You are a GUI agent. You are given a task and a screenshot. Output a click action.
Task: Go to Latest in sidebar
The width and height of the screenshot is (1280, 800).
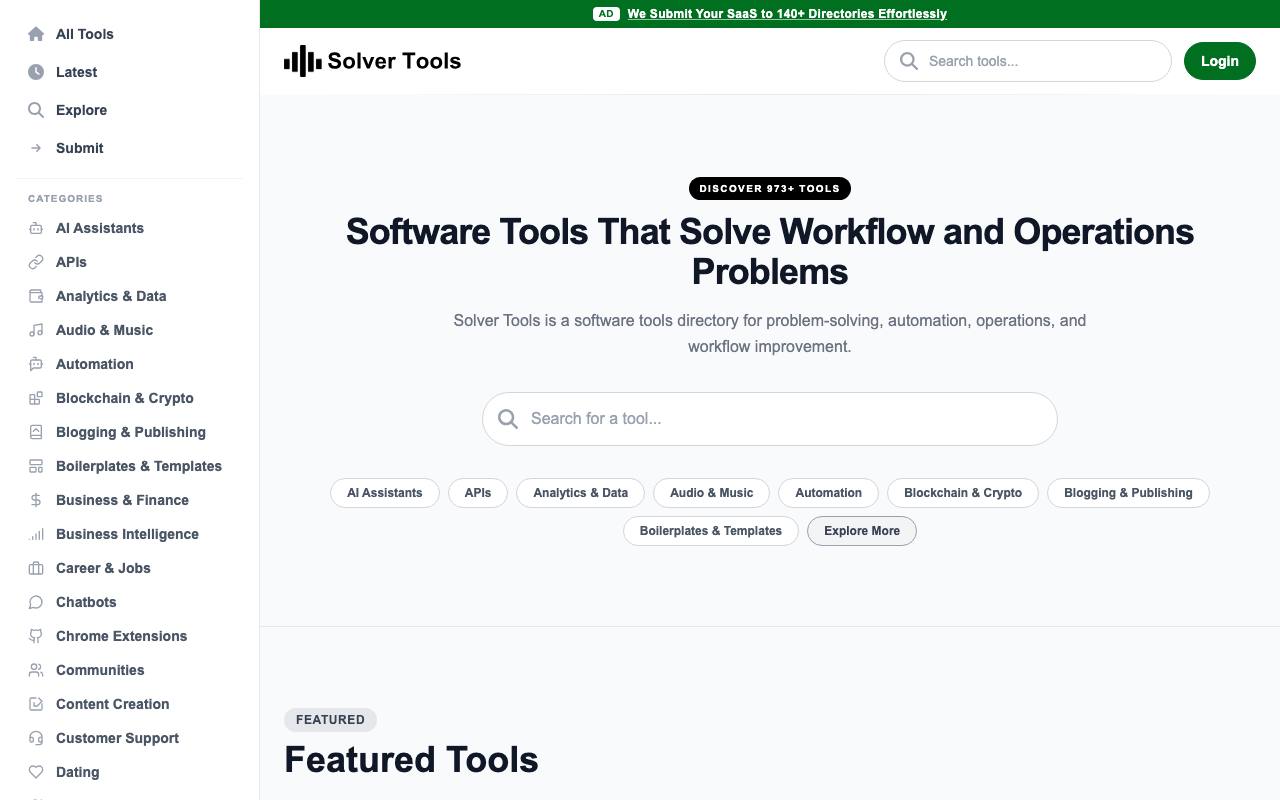tap(130, 72)
